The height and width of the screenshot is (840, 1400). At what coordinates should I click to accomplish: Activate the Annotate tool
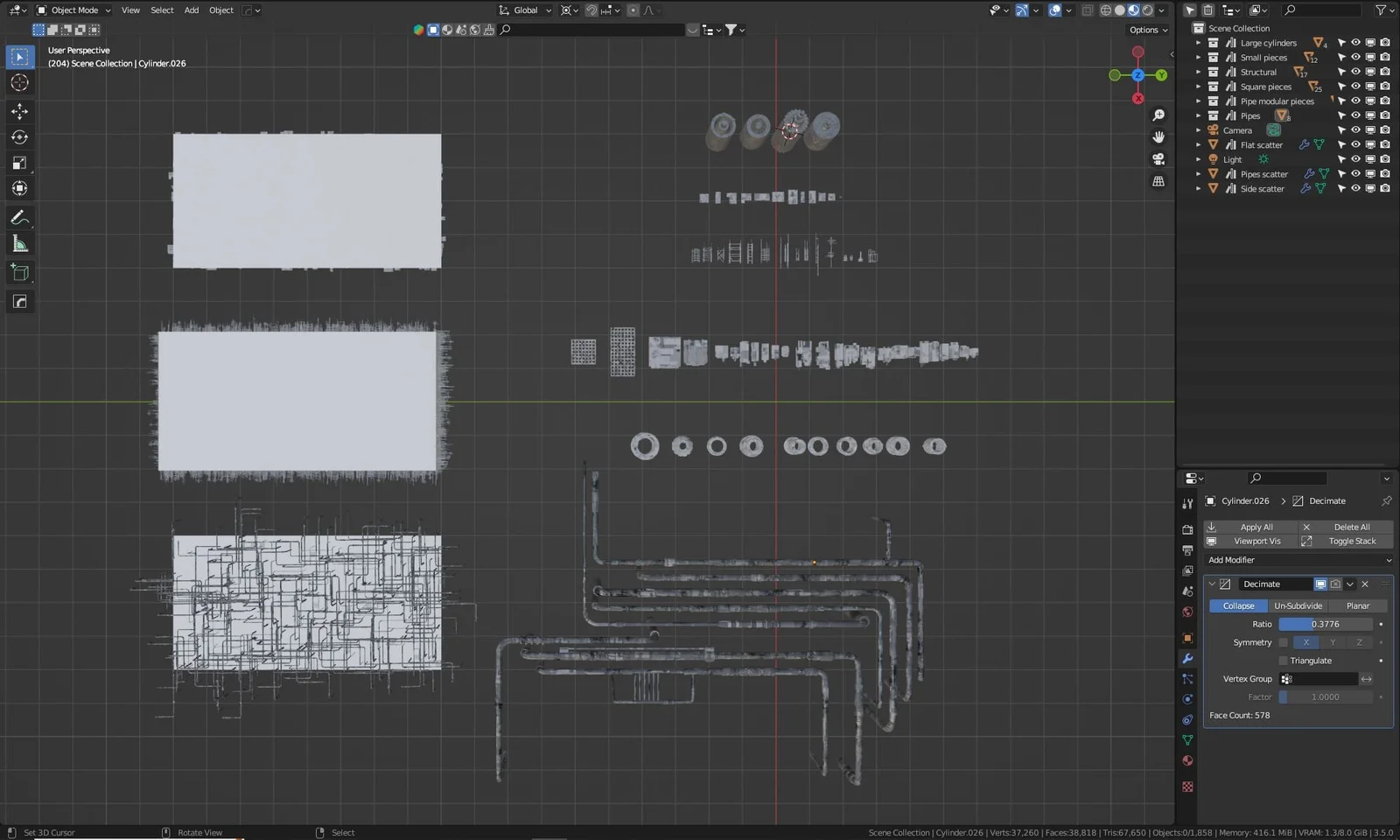coord(19,218)
